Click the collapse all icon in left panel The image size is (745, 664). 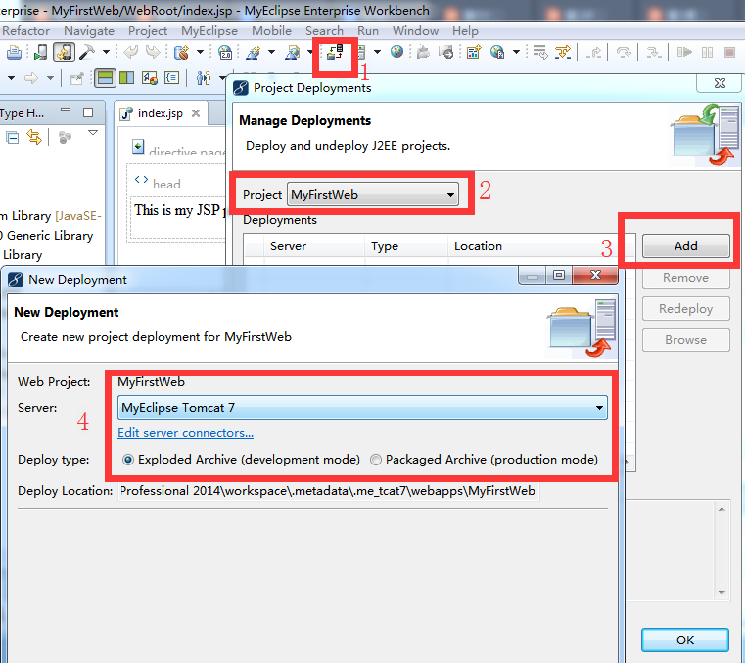tap(13, 138)
